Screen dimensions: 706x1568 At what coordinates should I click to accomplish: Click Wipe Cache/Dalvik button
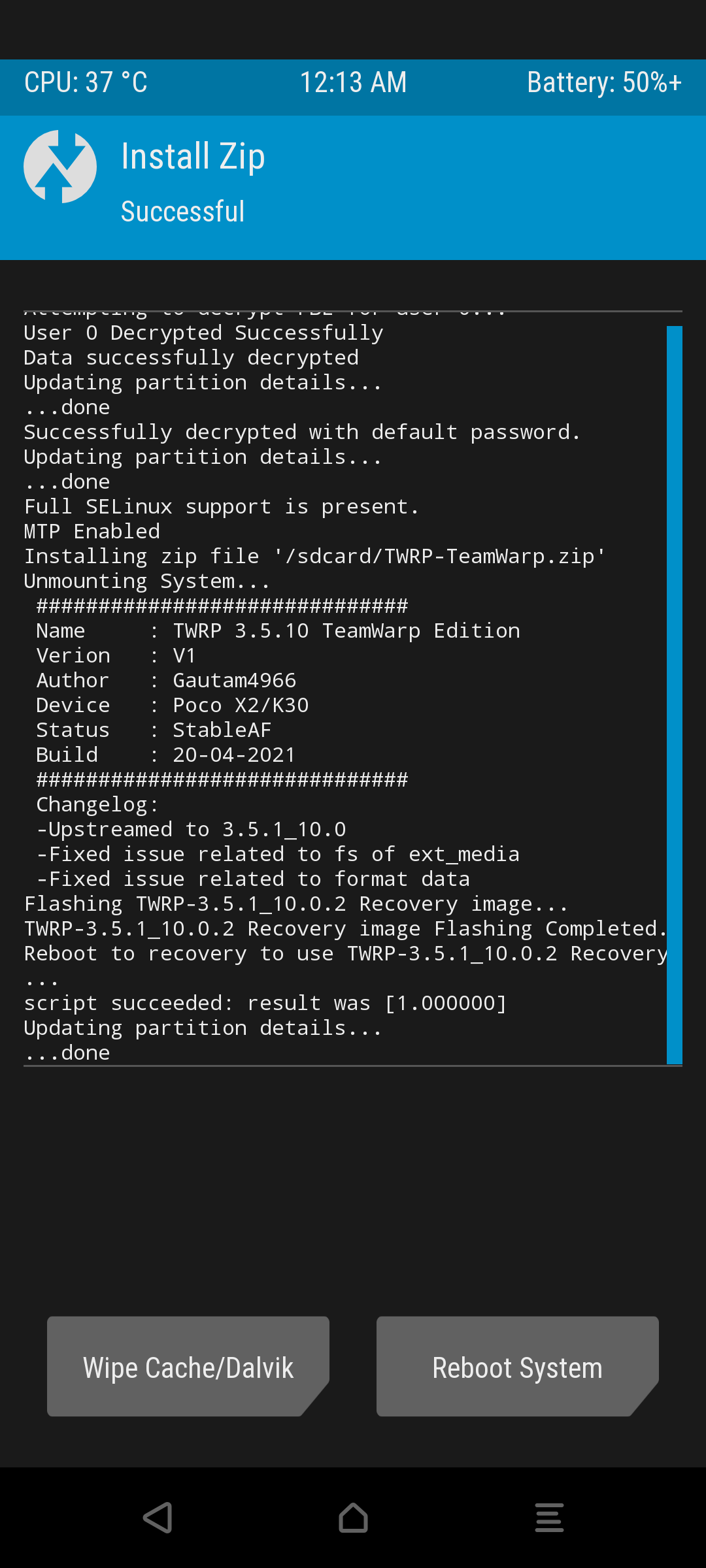pos(188,1366)
